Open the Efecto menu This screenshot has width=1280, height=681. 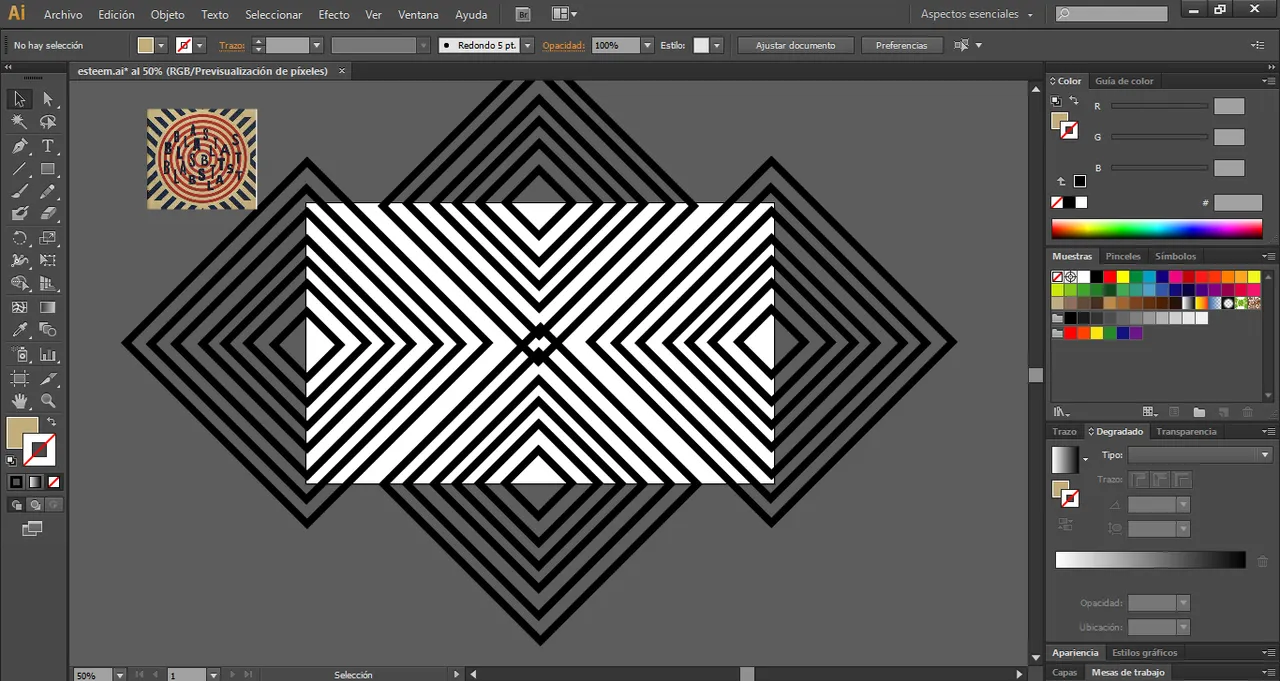[334, 15]
